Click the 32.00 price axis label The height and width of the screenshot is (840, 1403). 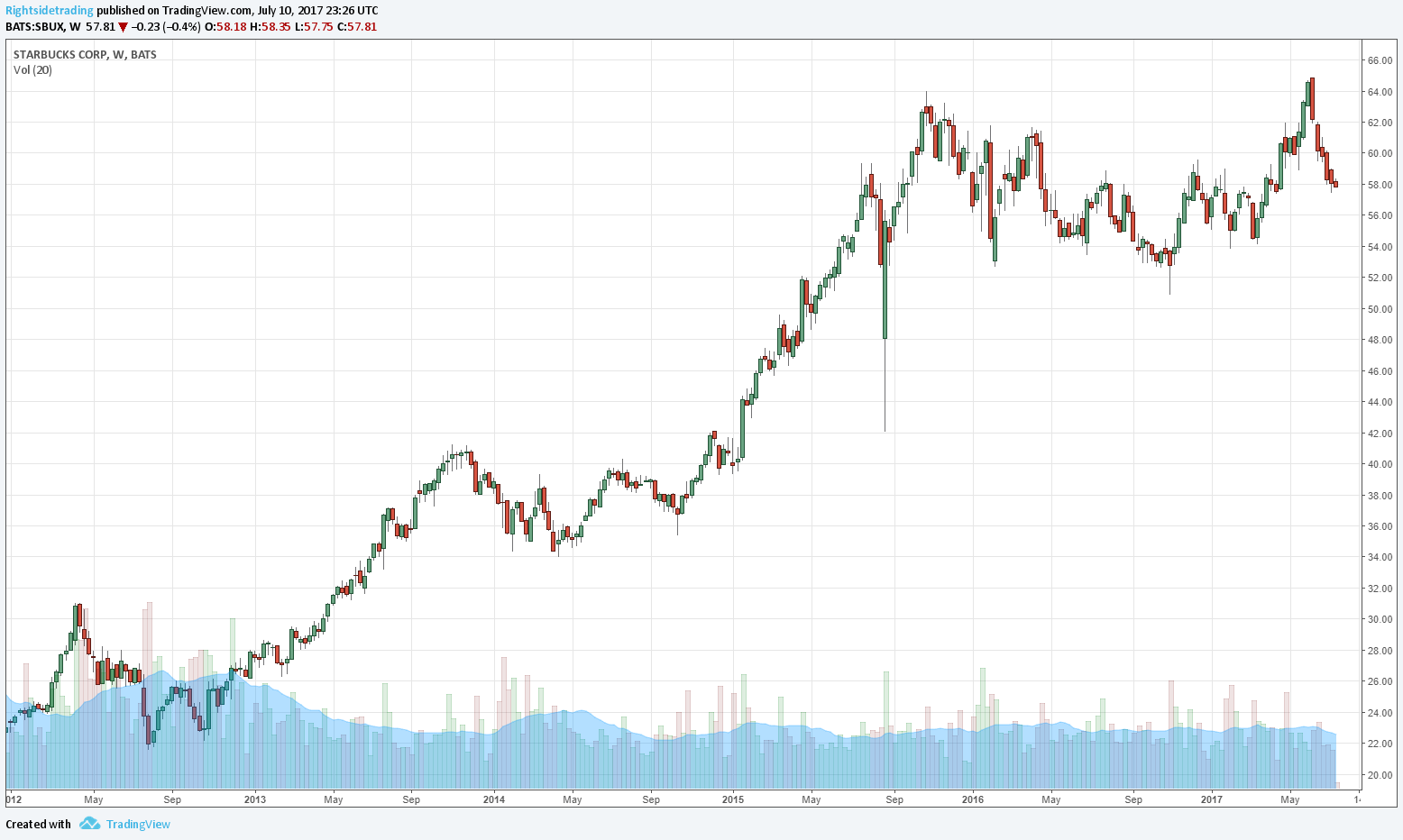click(x=1380, y=589)
